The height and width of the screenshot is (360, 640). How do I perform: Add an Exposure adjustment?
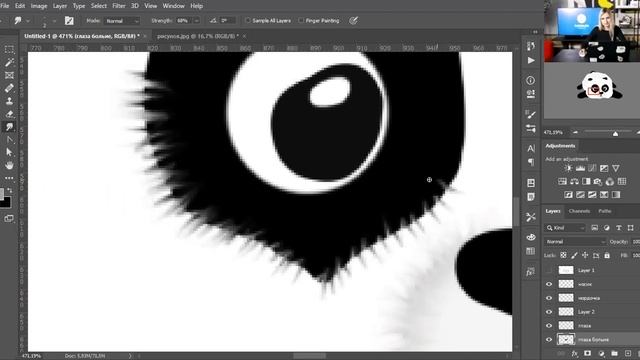click(x=604, y=168)
